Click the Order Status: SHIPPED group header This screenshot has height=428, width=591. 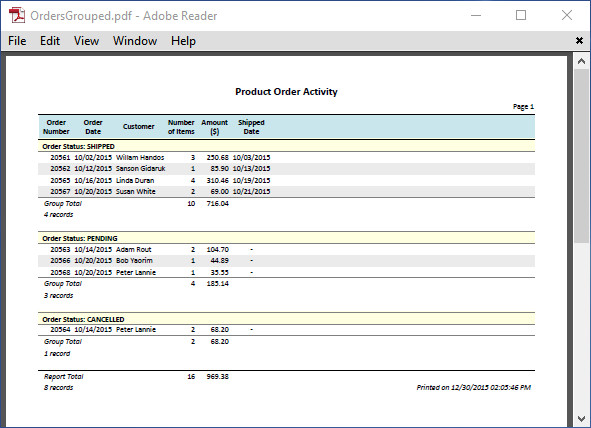[286, 146]
